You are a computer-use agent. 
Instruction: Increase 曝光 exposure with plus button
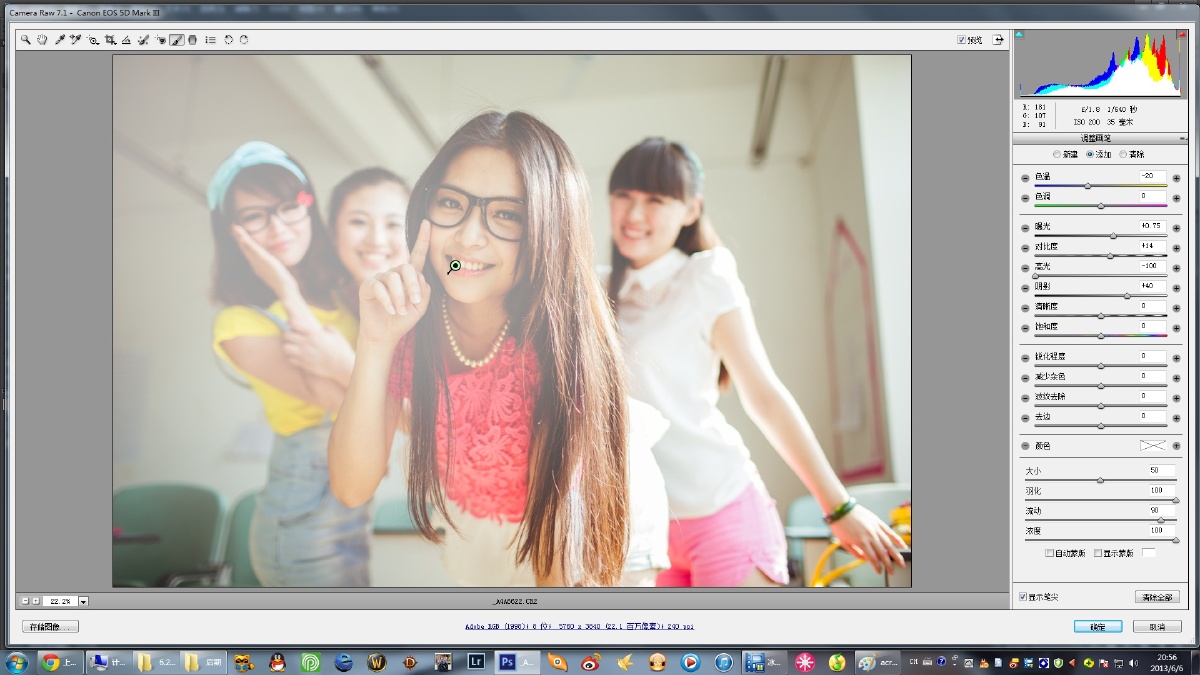(1176, 227)
